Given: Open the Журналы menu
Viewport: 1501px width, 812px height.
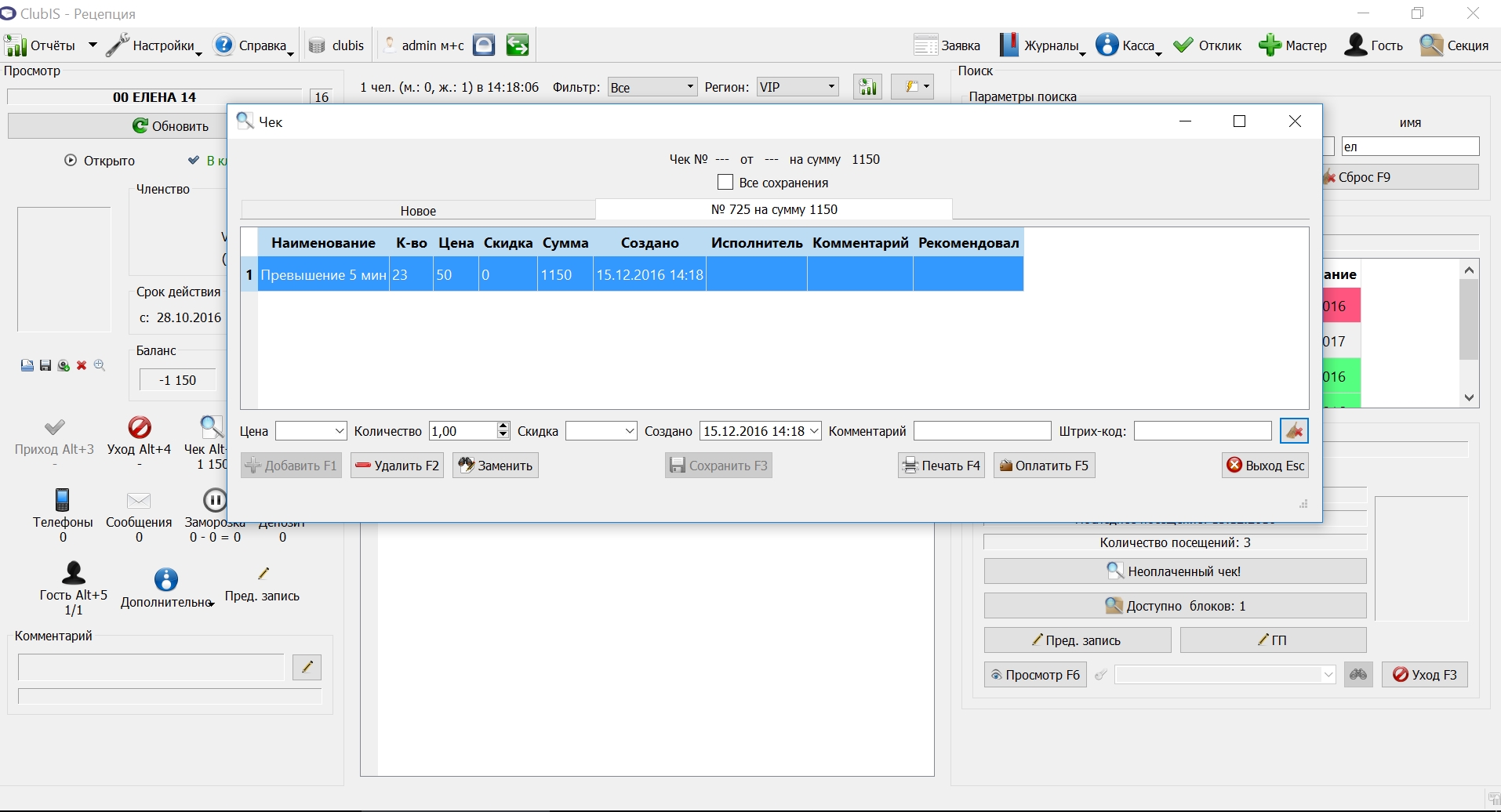Looking at the screenshot, I should (x=1042, y=45).
